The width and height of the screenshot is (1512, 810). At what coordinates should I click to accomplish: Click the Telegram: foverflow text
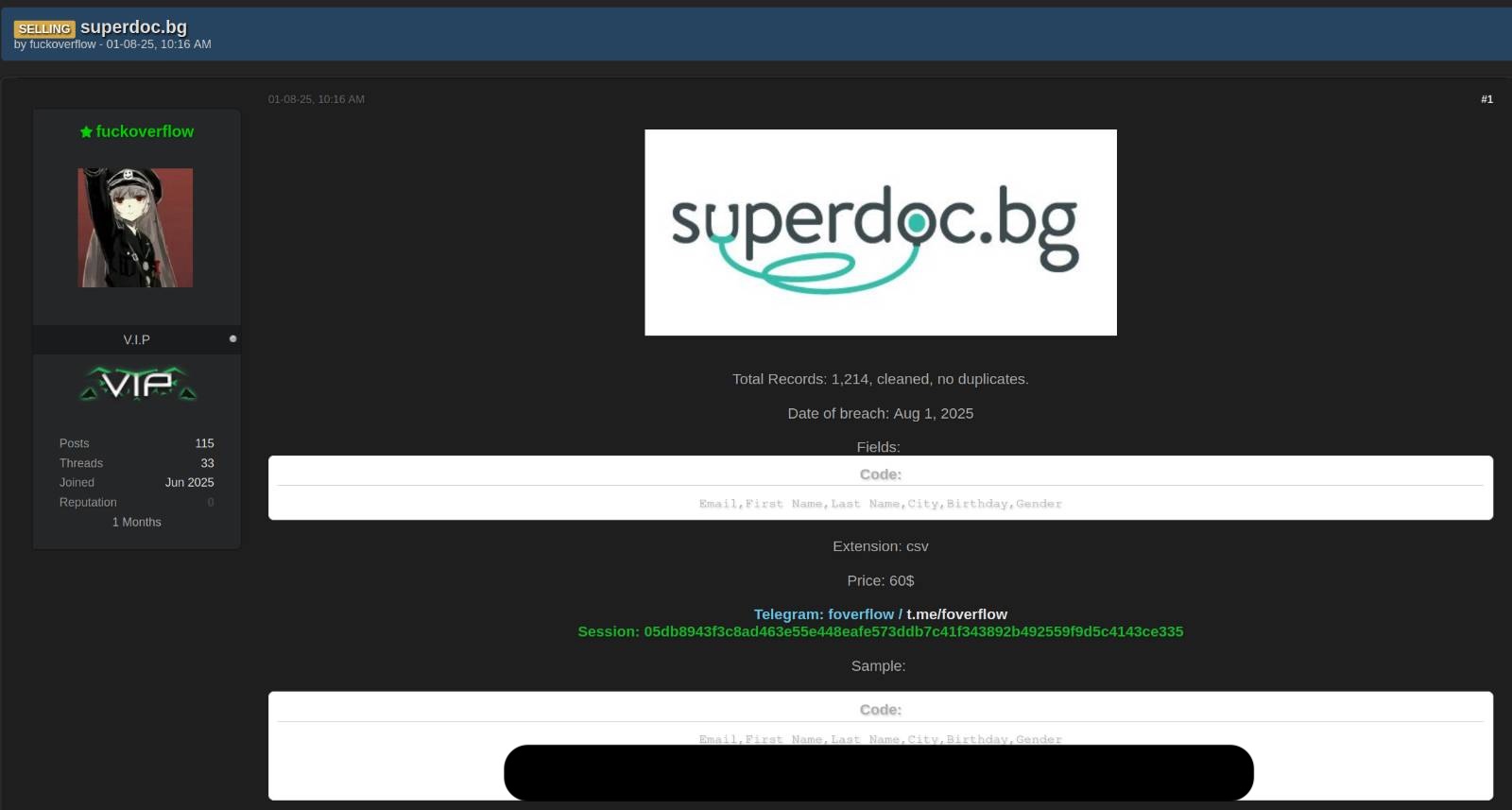(824, 614)
